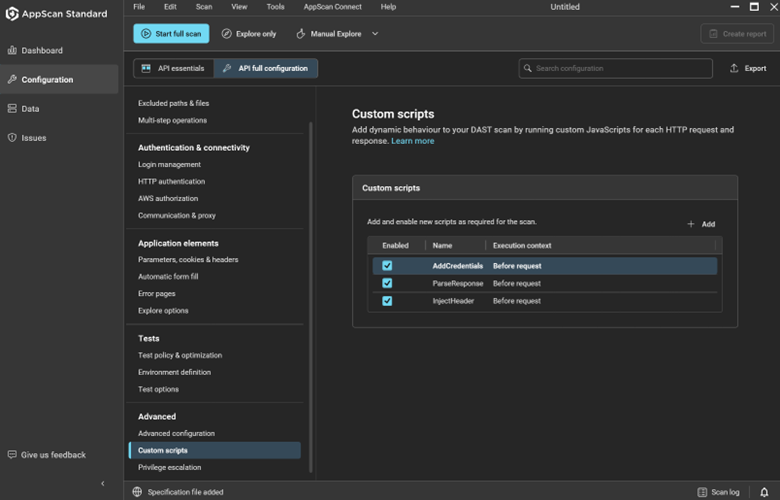Click the Explore only label

(x=256, y=34)
